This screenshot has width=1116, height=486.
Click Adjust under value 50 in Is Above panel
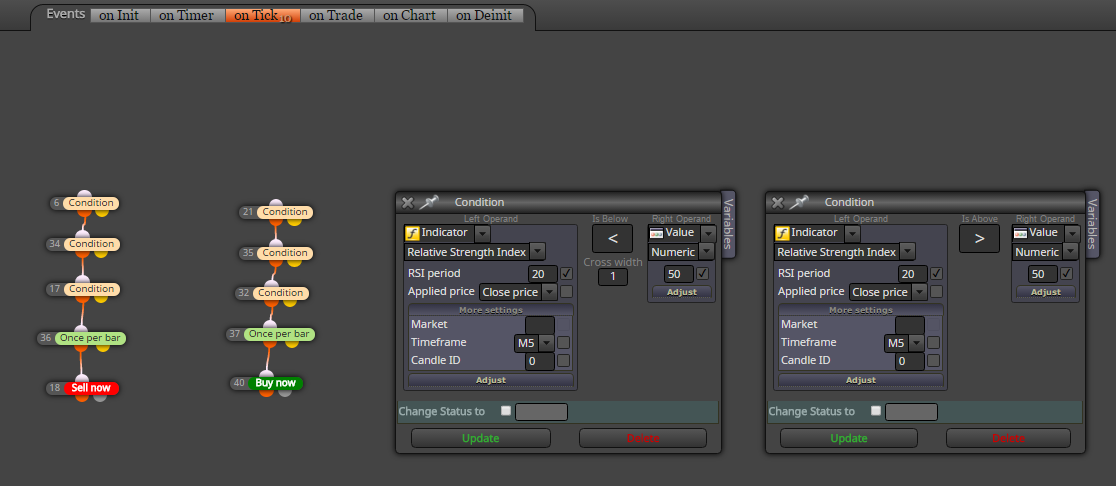(x=1046, y=292)
